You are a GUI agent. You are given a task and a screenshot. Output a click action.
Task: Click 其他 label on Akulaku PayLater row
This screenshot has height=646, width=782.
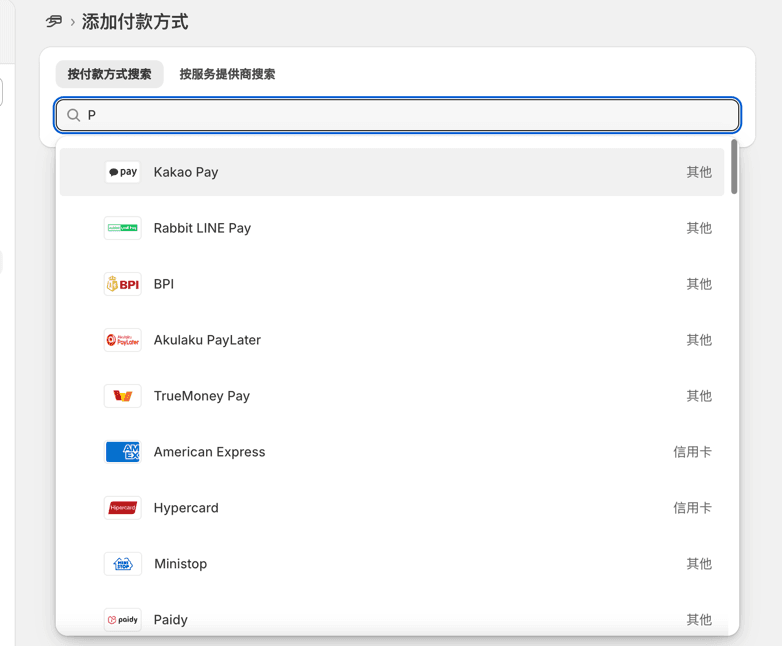coord(699,340)
